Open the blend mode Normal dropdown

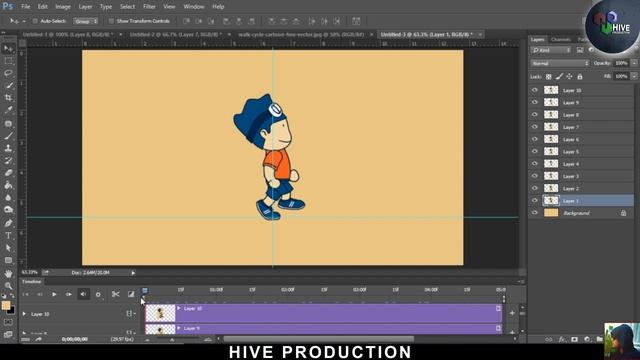pyautogui.click(x=560, y=63)
